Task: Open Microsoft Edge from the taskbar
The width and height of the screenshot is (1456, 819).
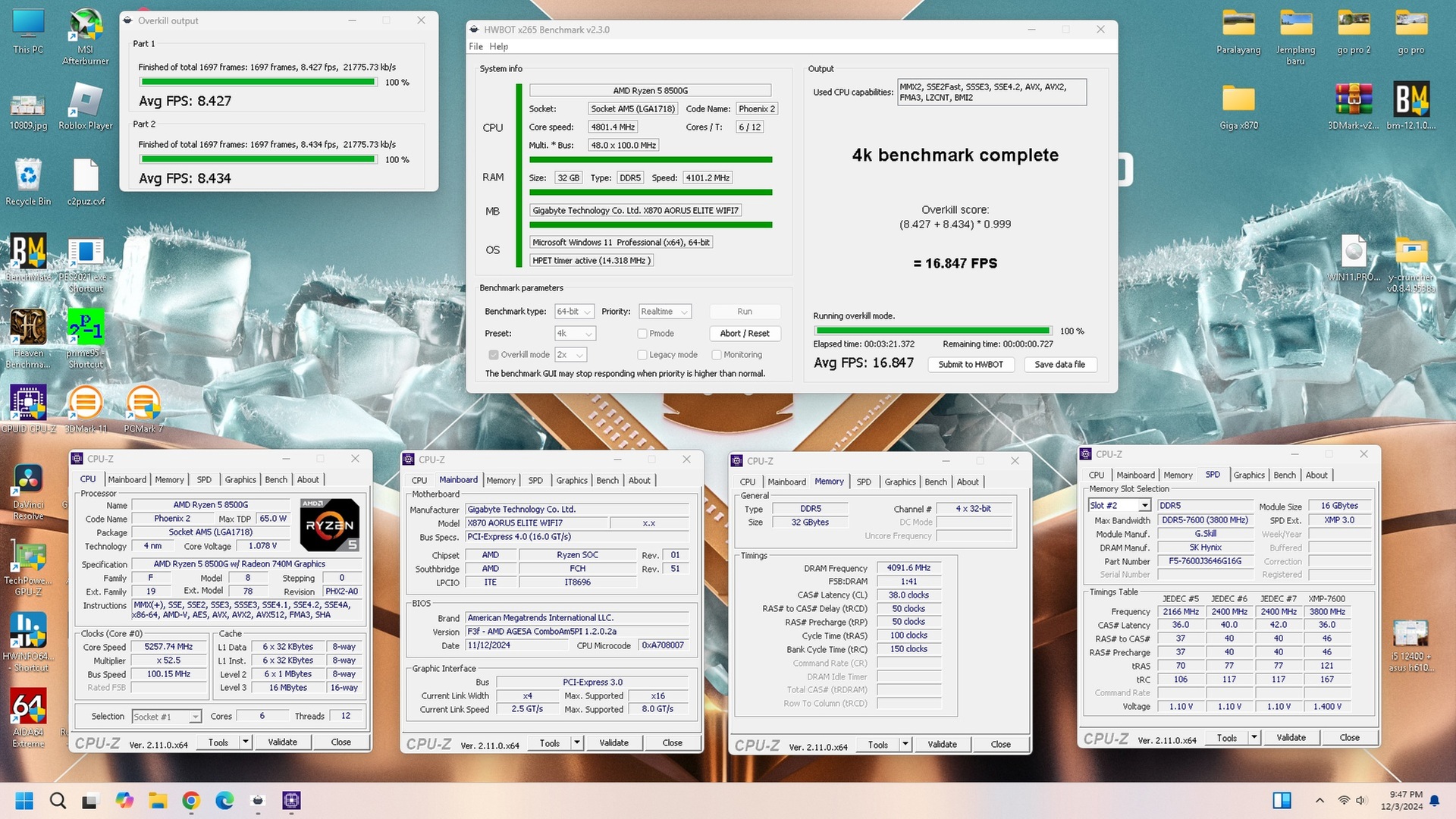Action: coord(224,800)
